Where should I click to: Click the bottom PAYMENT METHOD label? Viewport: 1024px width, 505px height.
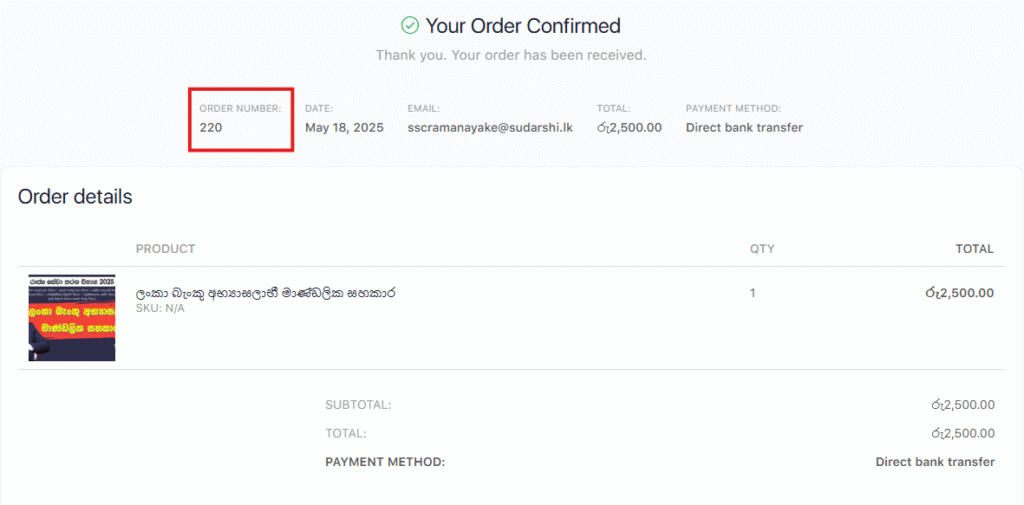click(x=385, y=463)
